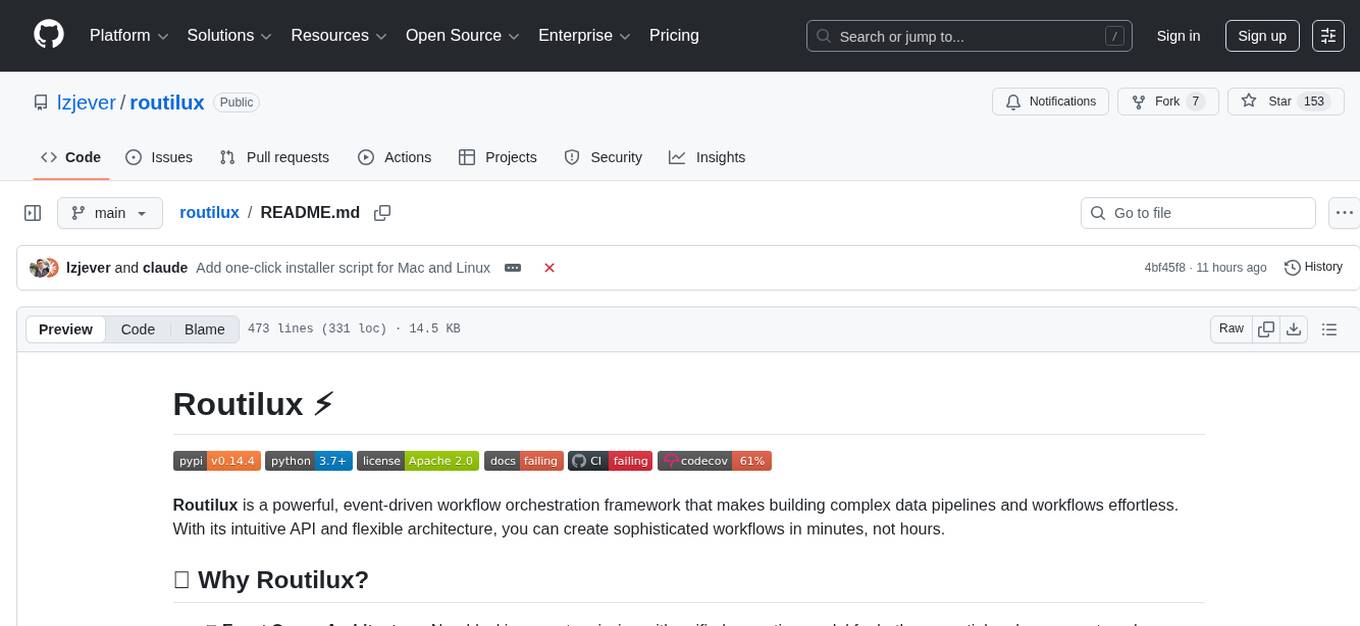Viewport: 1360px width, 626px height.
Task: Copy raw file contents icon
Action: 1266,328
